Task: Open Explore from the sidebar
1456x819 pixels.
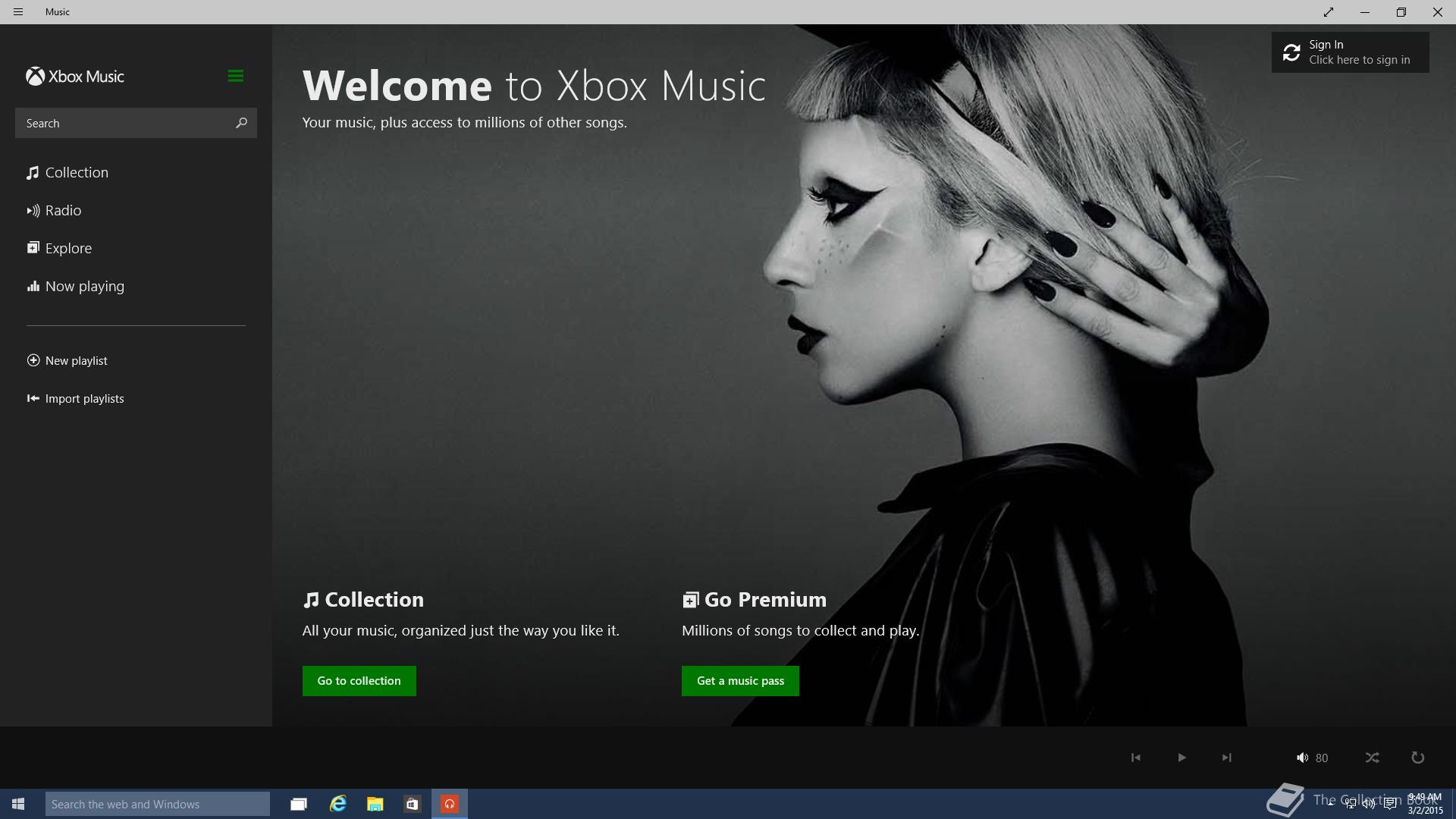Action: [59, 249]
